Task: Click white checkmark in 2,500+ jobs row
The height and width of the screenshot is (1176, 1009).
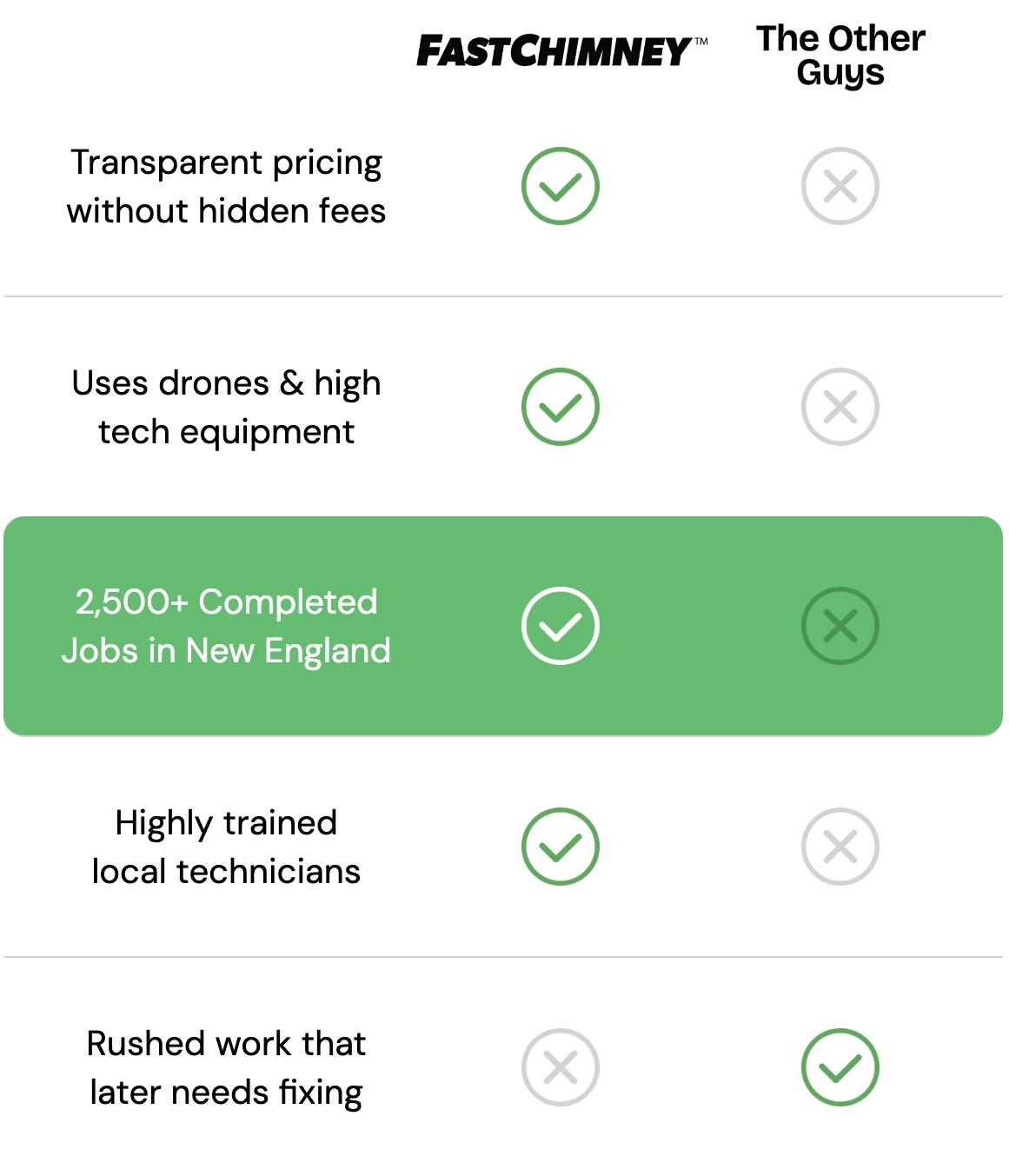Action: pyautogui.click(x=561, y=626)
